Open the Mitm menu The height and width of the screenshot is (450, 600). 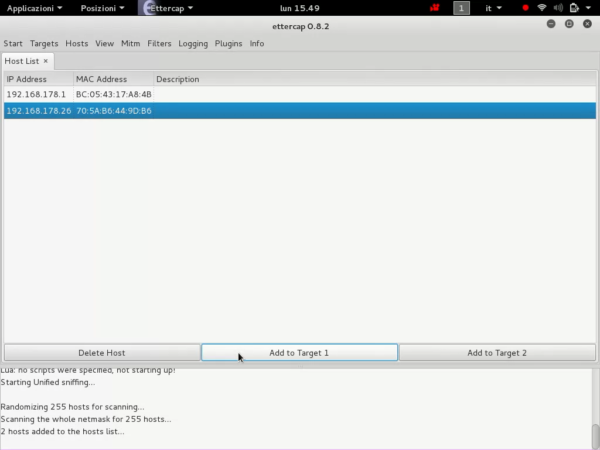pos(130,43)
